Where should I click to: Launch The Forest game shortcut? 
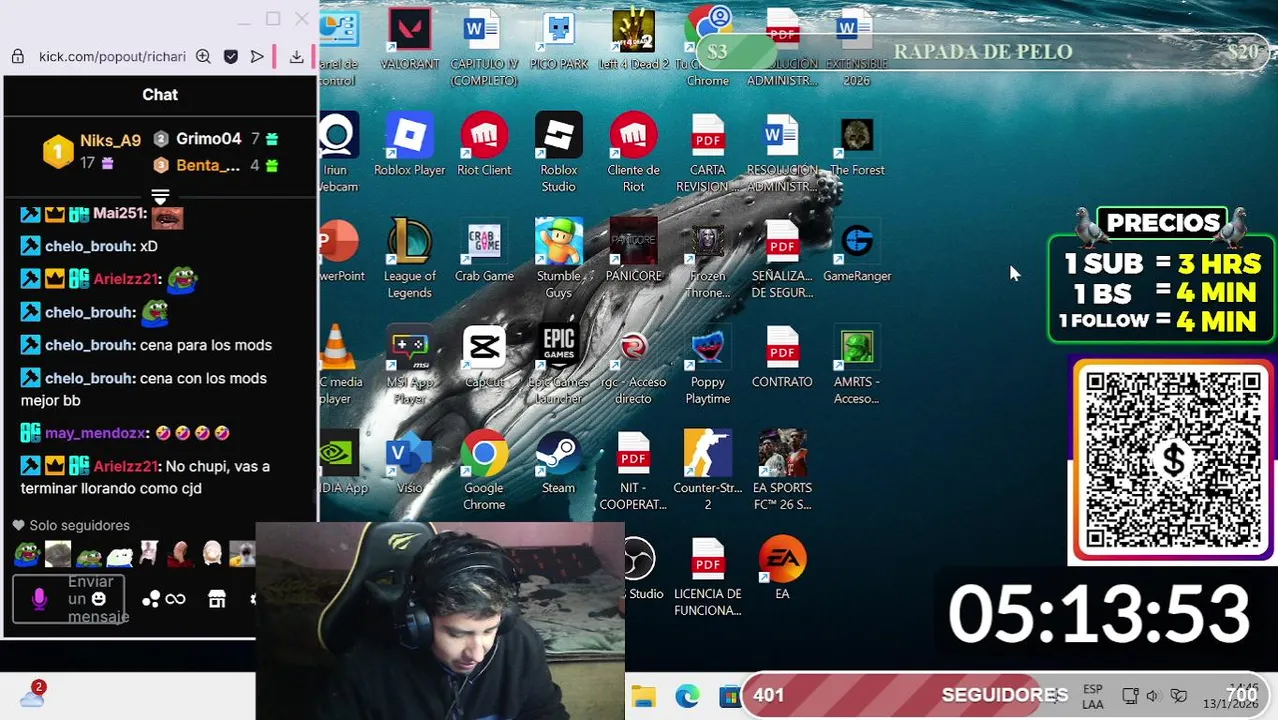[857, 146]
